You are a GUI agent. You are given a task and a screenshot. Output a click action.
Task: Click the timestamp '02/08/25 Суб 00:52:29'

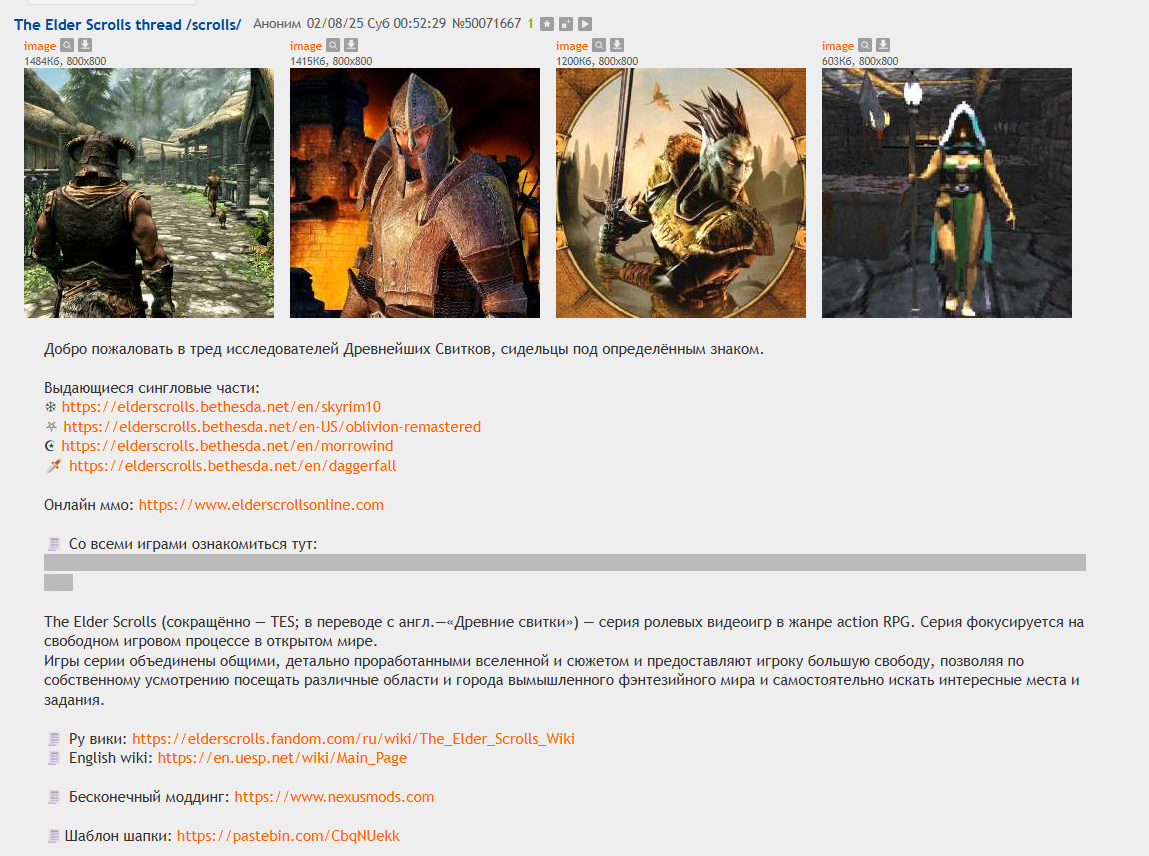click(x=376, y=23)
